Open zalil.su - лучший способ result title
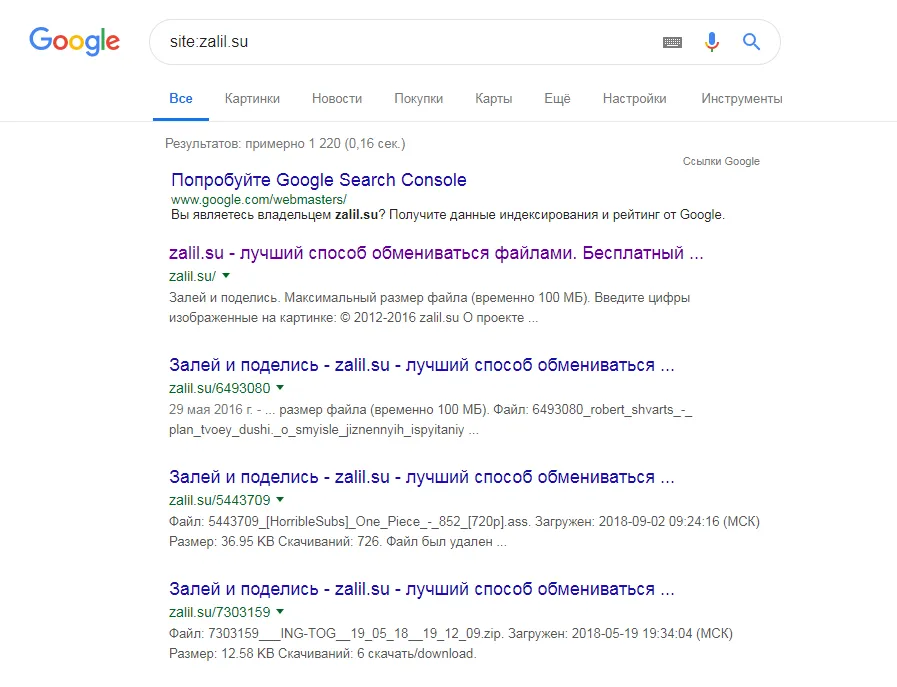The width and height of the screenshot is (897, 687). (x=436, y=253)
